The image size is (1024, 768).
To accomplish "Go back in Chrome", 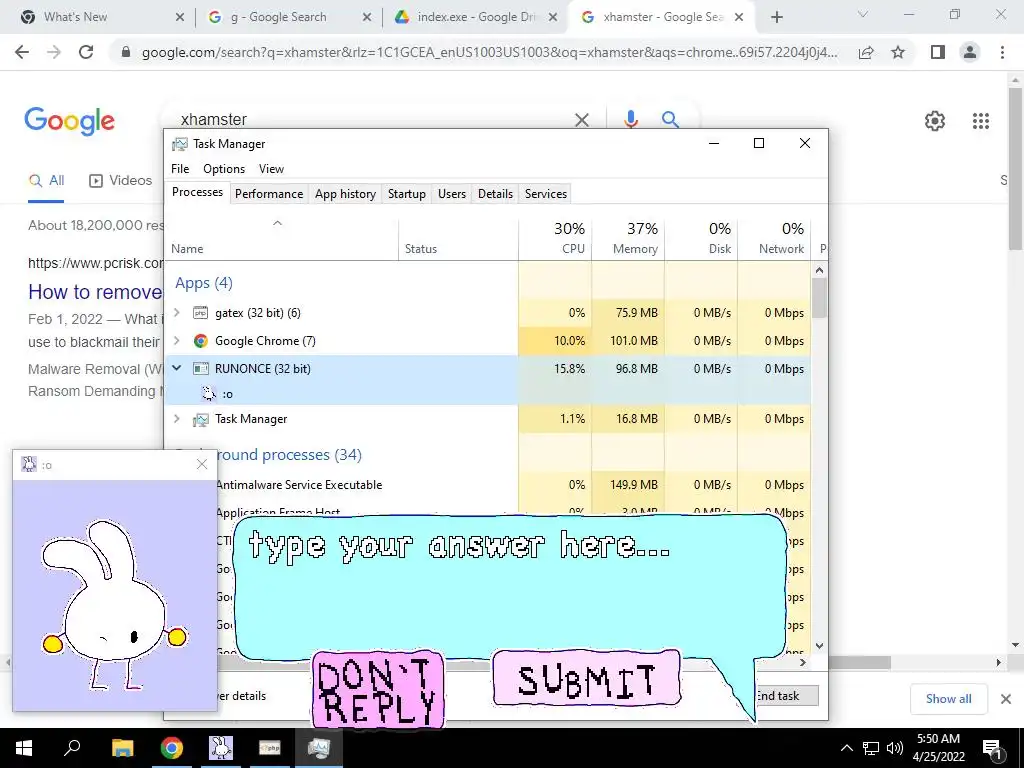I will (22, 52).
